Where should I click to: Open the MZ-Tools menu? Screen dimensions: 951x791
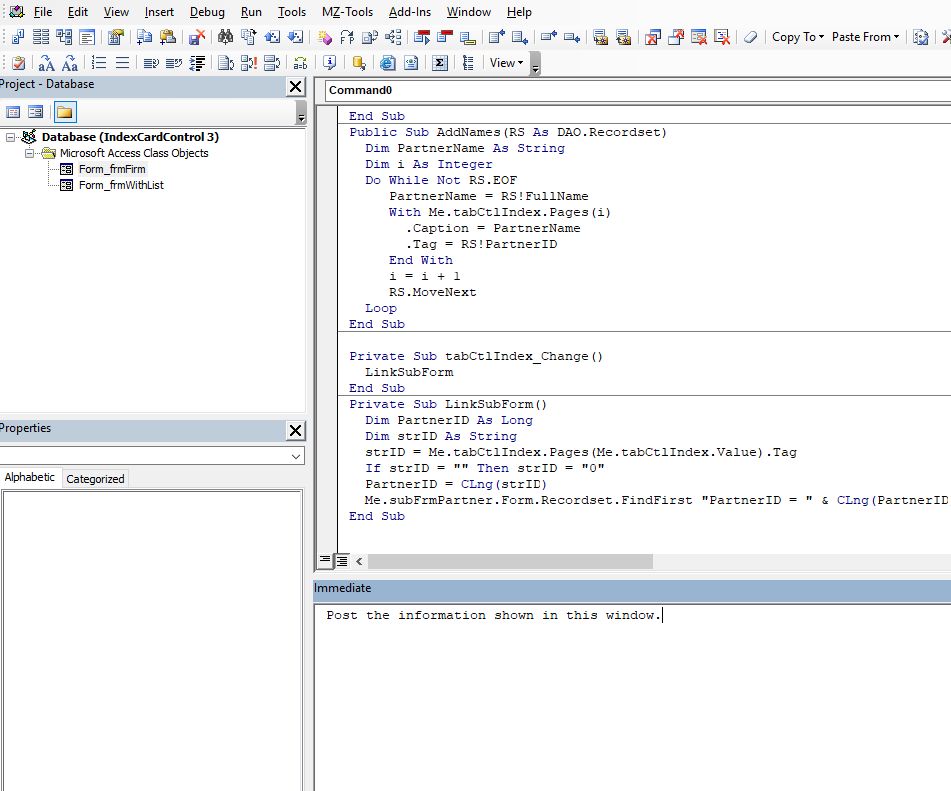[347, 12]
